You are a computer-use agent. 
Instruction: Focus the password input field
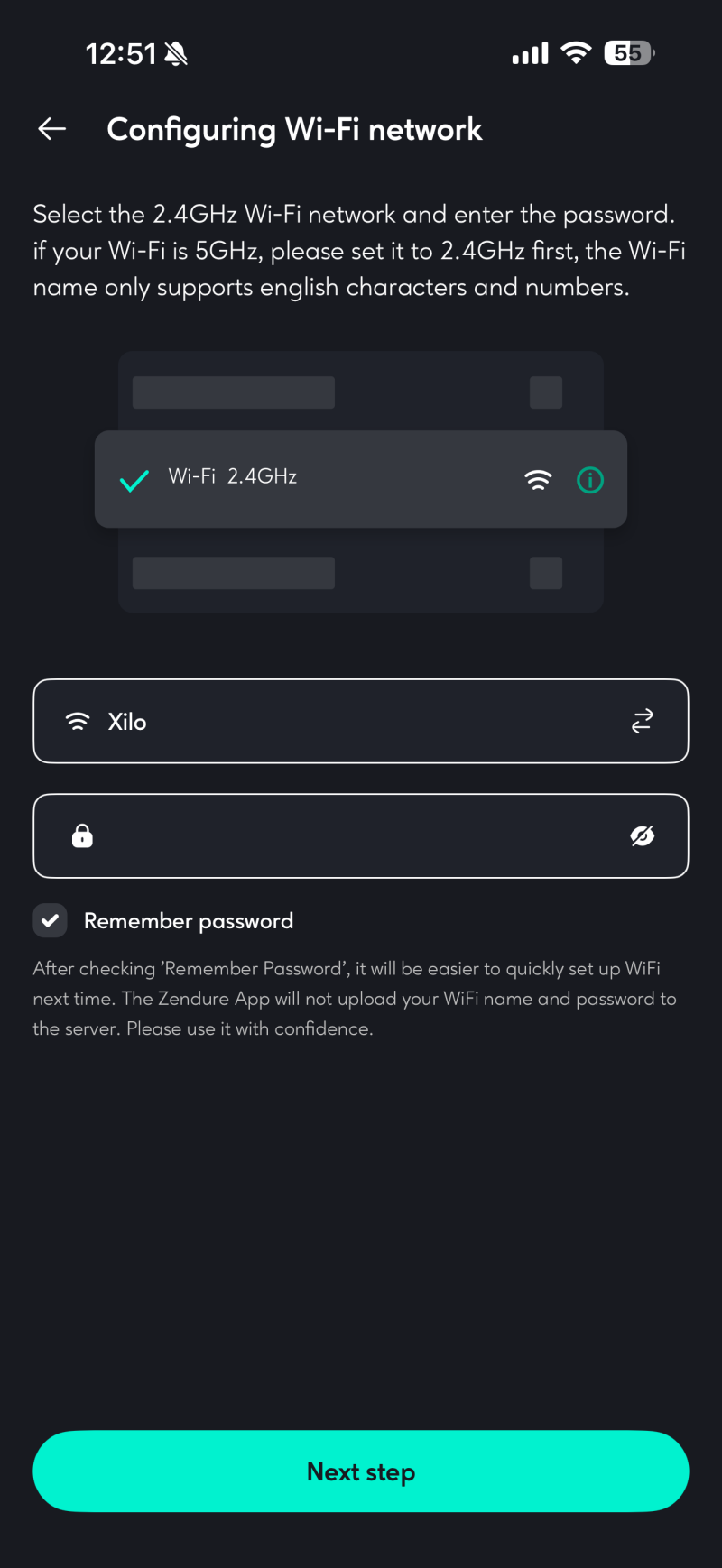click(x=361, y=836)
